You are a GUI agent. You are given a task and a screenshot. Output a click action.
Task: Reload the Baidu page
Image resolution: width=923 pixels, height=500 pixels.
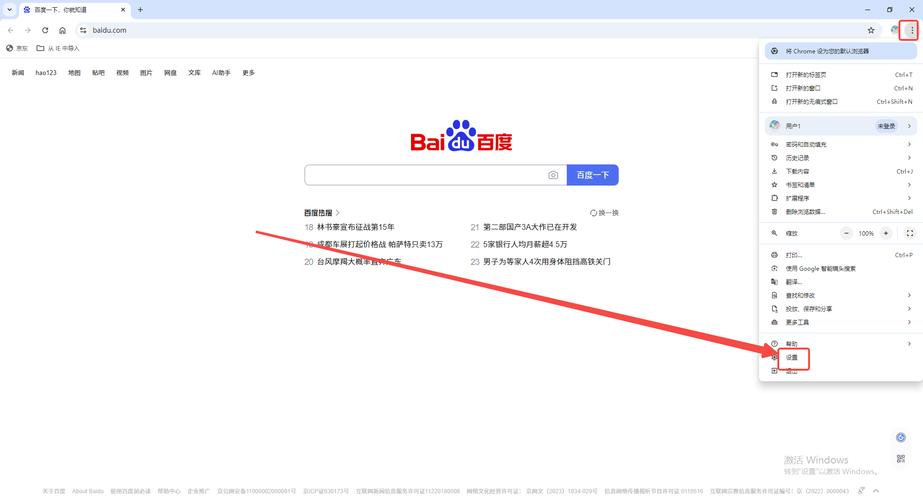(45, 30)
